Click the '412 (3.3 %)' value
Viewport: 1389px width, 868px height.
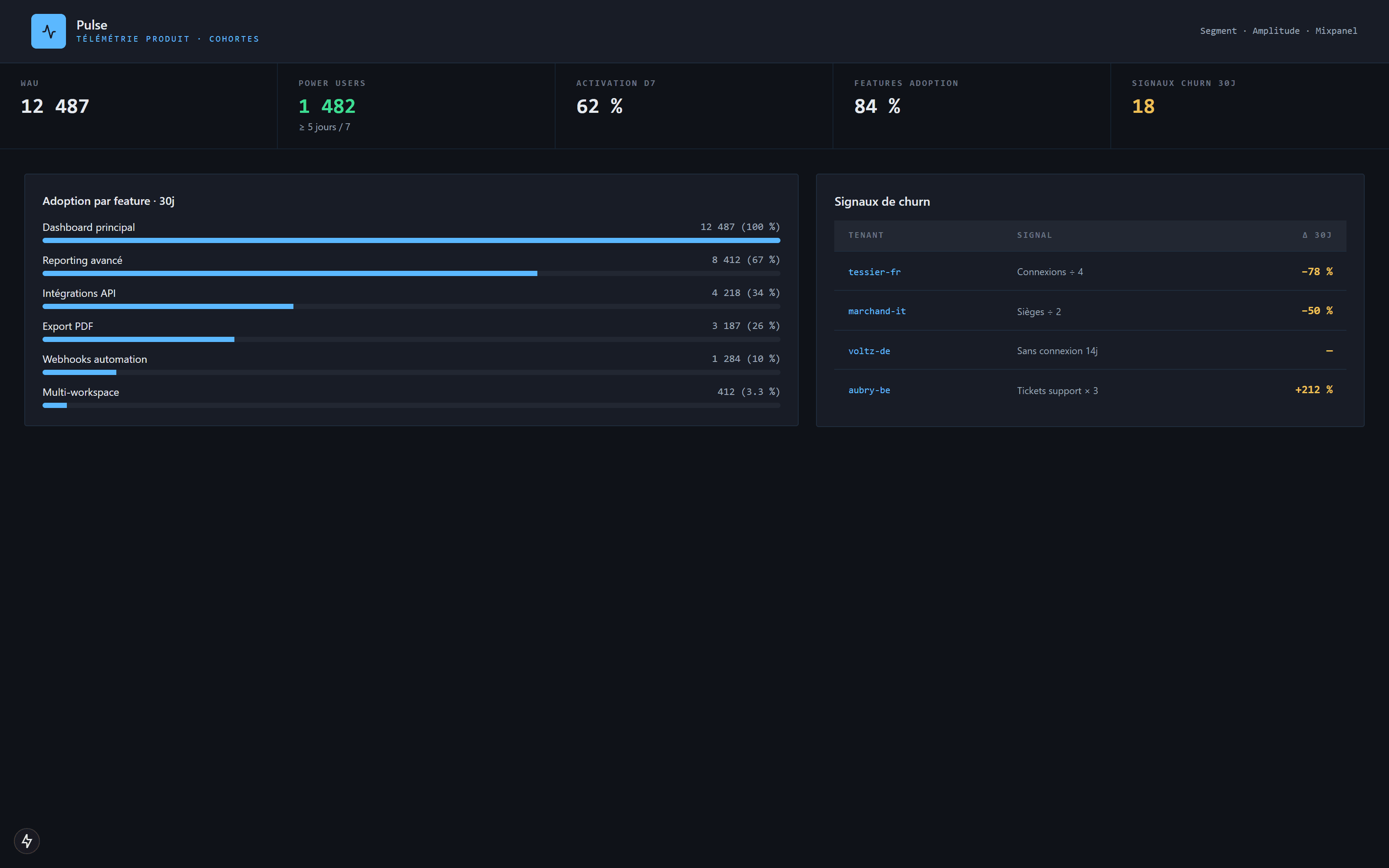[x=748, y=391]
